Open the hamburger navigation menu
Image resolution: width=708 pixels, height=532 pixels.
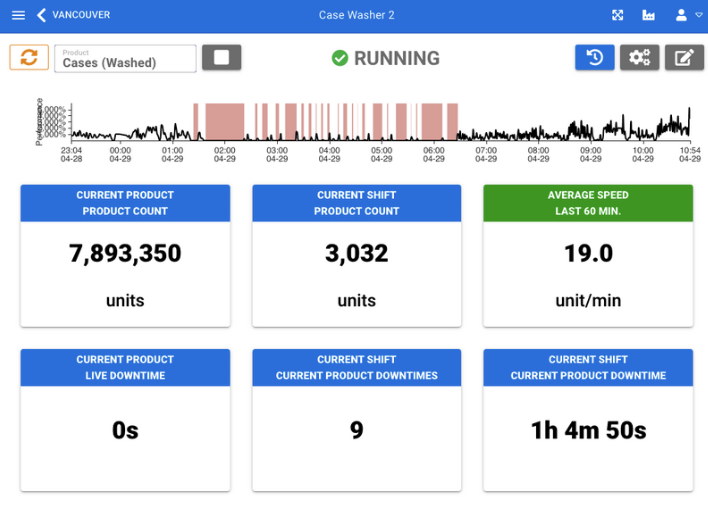click(18, 15)
